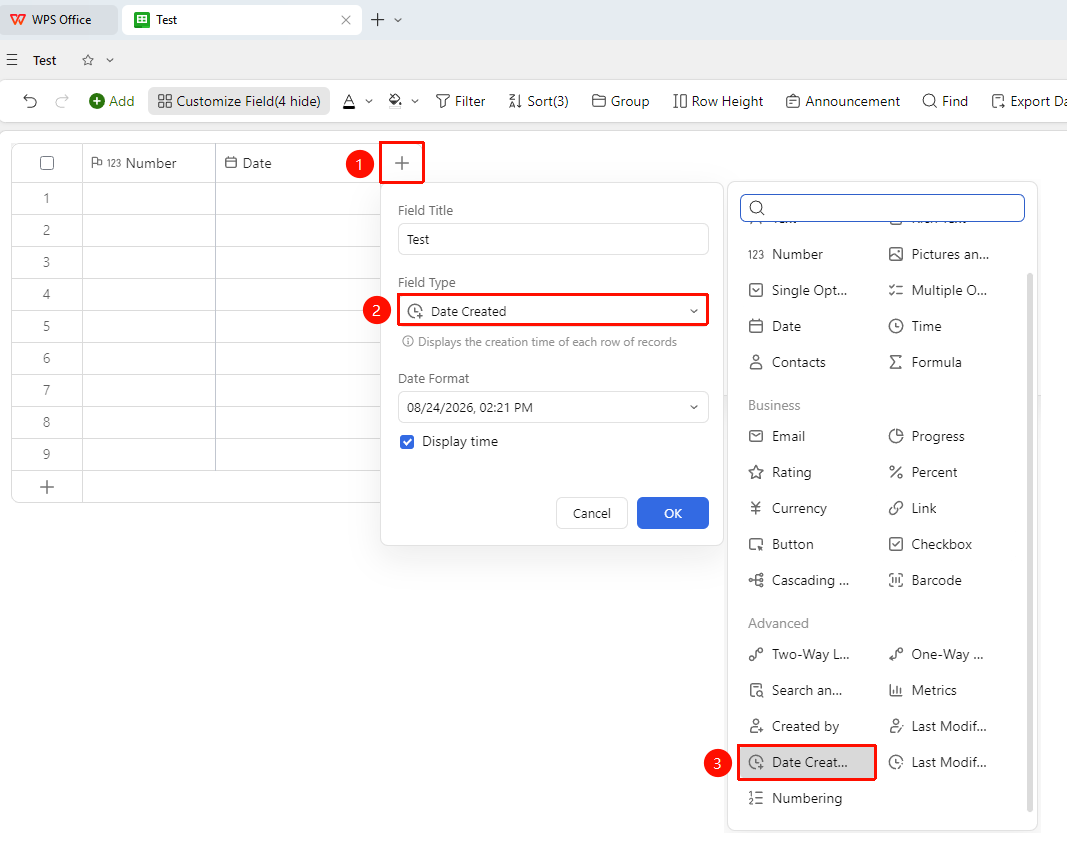Select the Metrics field type

pyautogui.click(x=922, y=690)
